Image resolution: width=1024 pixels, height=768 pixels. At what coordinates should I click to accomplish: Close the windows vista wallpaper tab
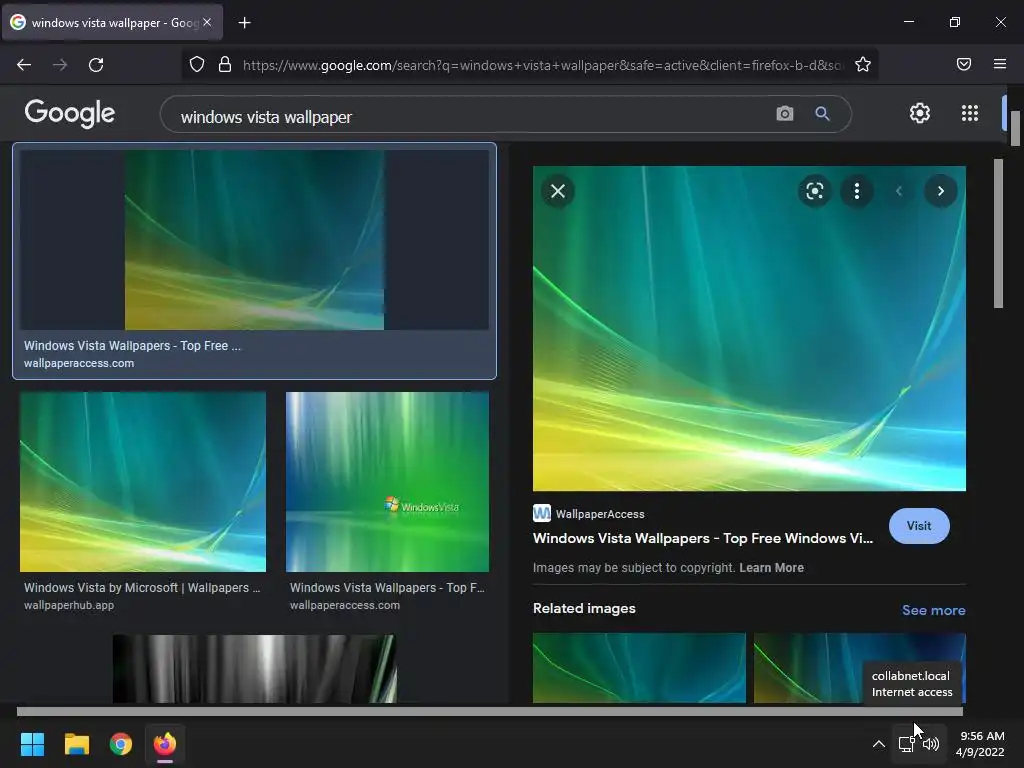pos(207,22)
